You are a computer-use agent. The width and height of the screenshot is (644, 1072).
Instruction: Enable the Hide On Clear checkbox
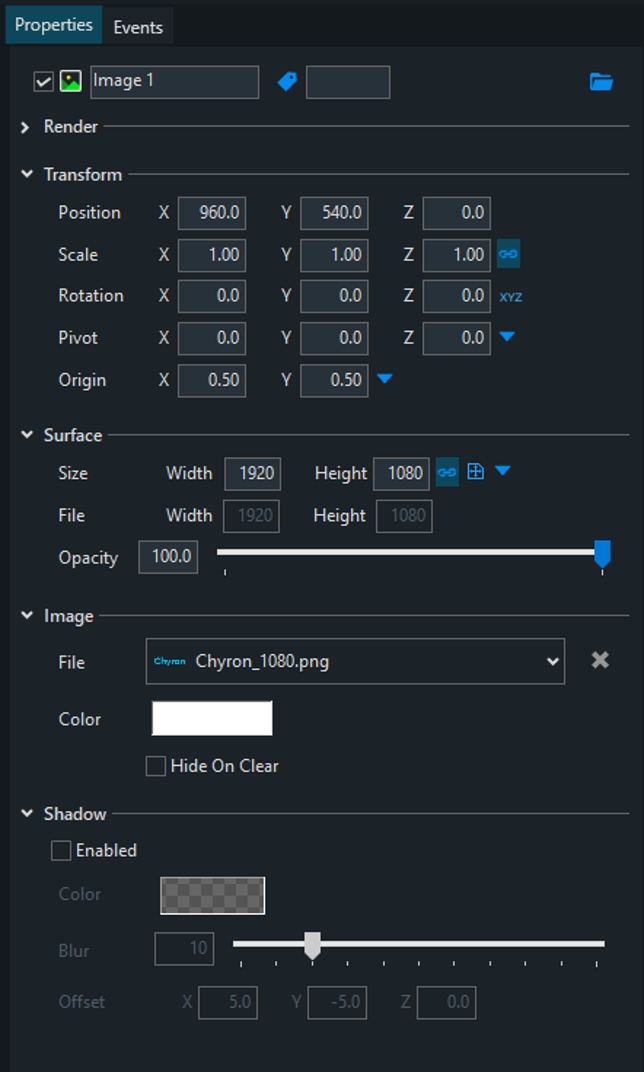(x=156, y=766)
